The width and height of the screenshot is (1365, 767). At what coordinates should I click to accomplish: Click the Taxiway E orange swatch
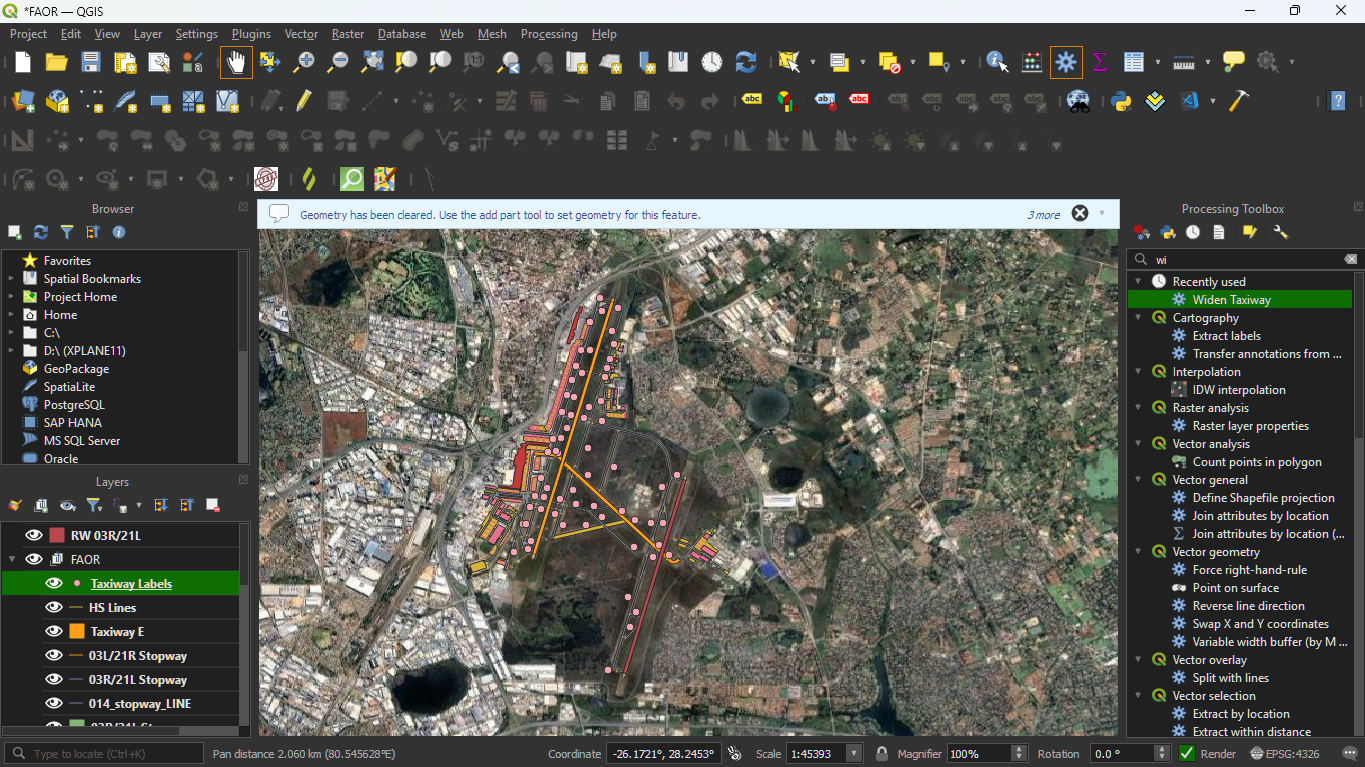pos(77,632)
